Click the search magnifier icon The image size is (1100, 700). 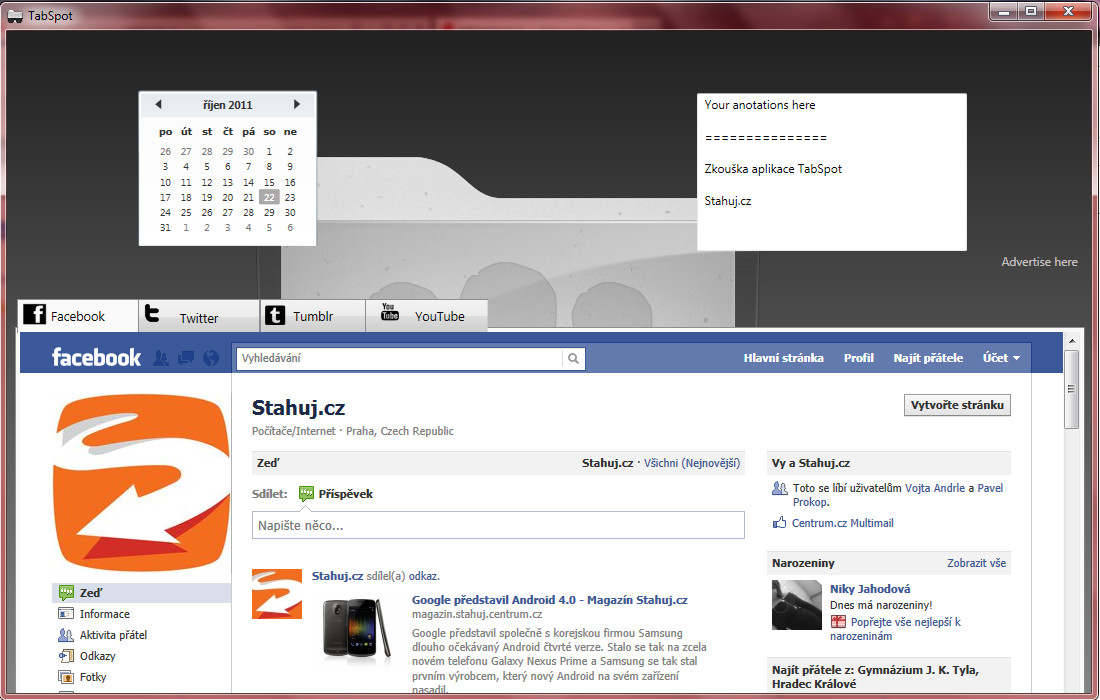coord(573,358)
